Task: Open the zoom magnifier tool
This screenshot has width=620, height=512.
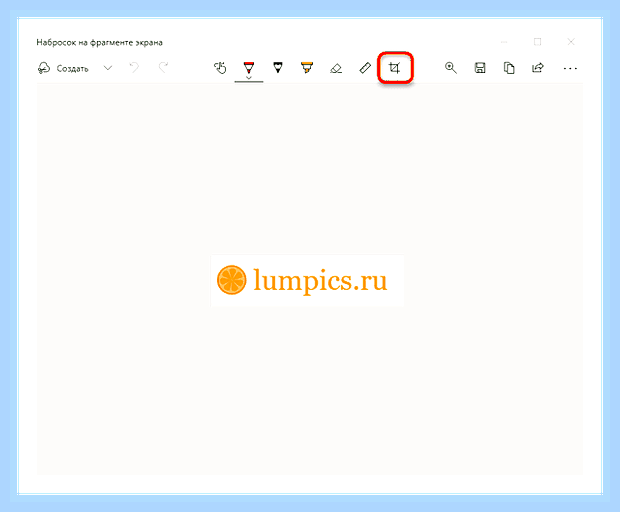Action: click(451, 68)
